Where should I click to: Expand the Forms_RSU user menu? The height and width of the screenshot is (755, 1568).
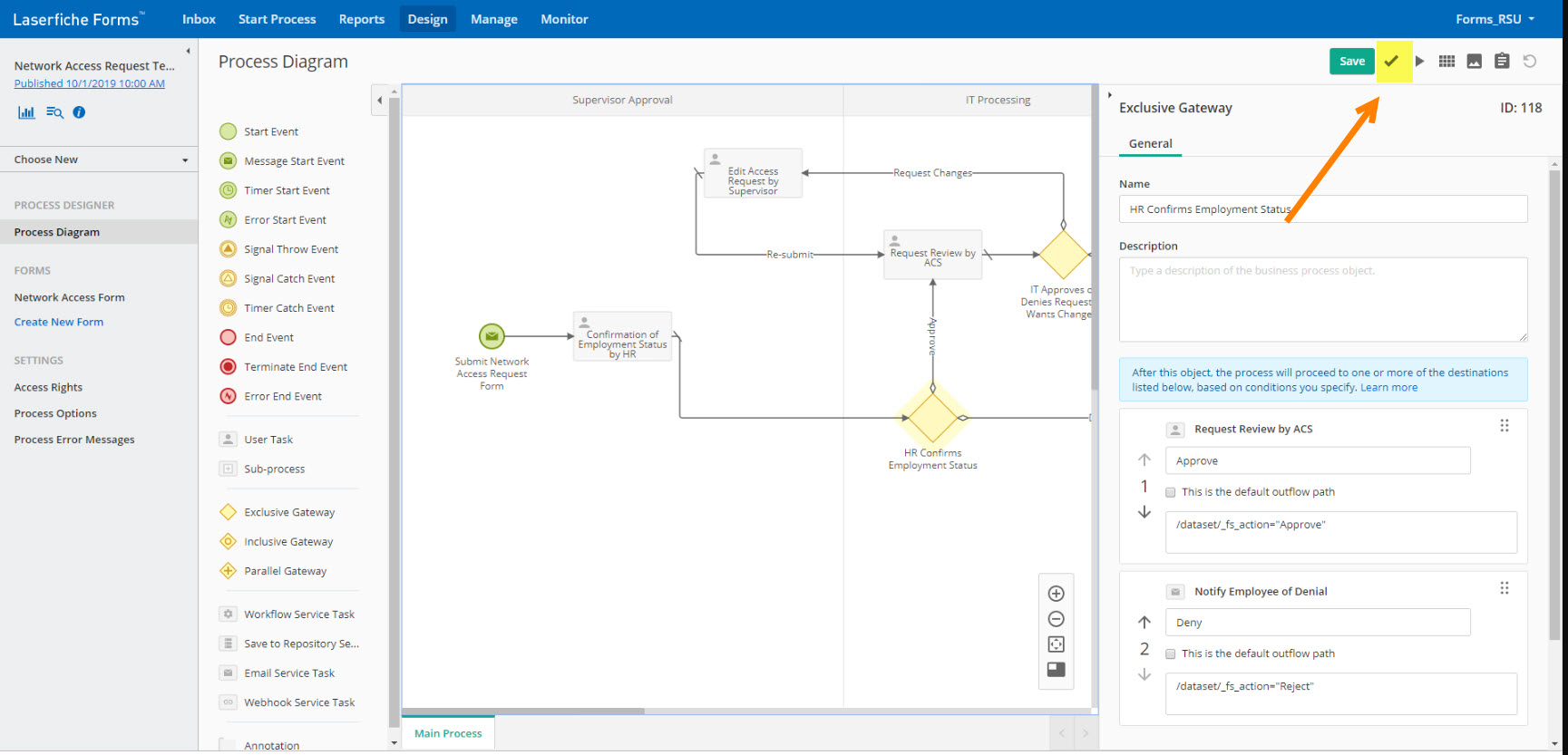[1495, 19]
